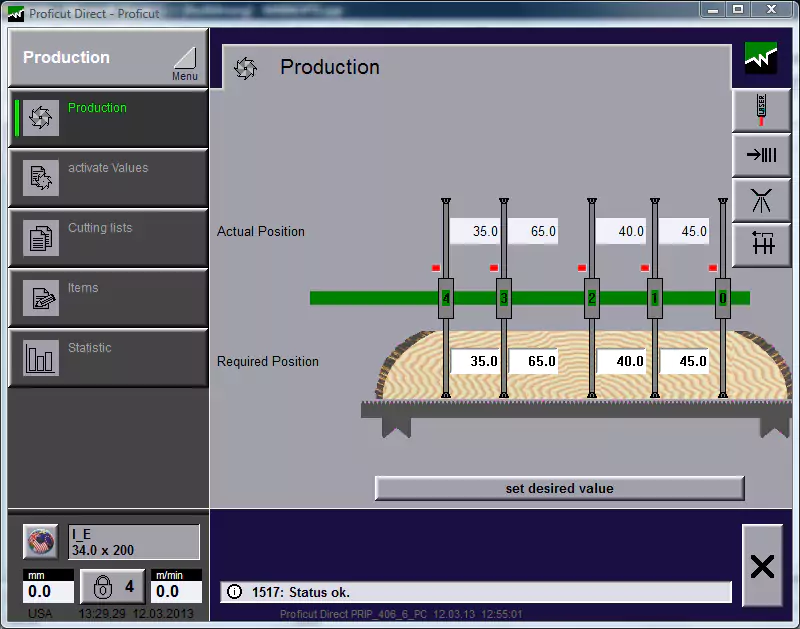Click the saw spacing adjustment icon

pyautogui.click(x=761, y=244)
